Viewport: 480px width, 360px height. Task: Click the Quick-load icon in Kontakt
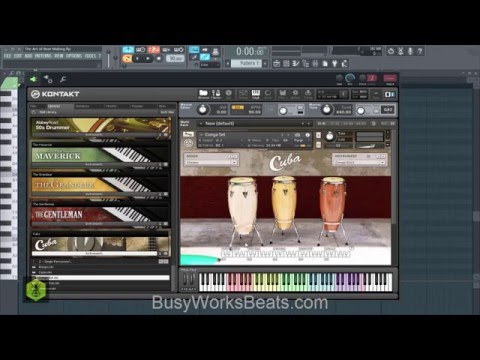tap(268, 94)
